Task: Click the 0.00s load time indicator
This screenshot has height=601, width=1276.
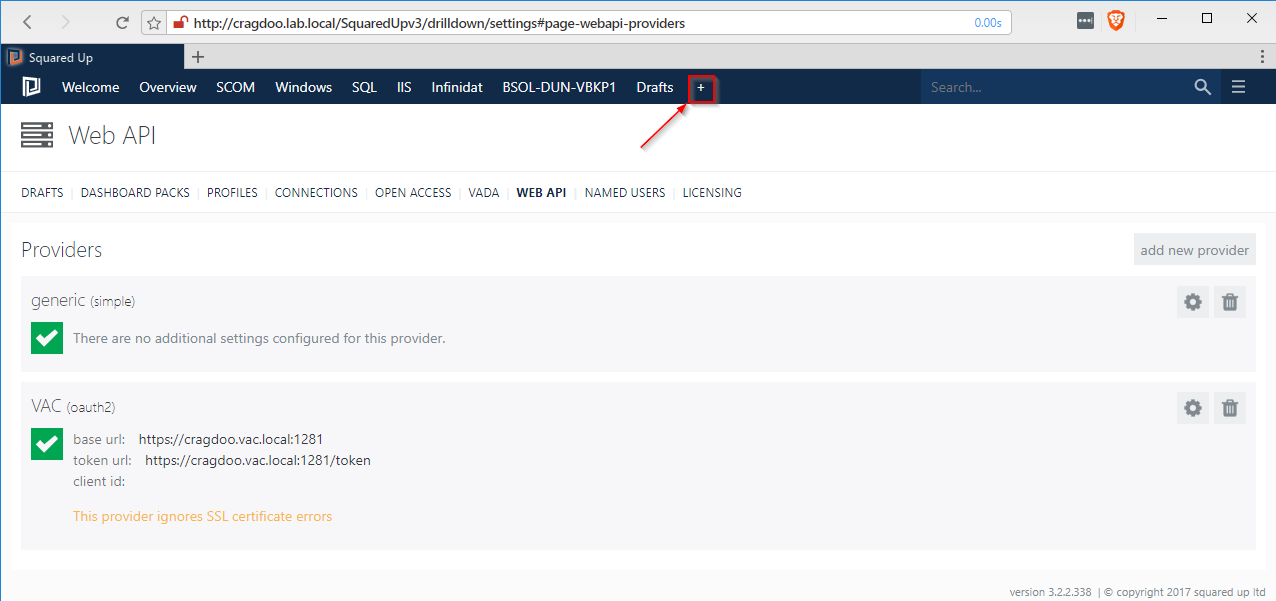Action: 988,22
